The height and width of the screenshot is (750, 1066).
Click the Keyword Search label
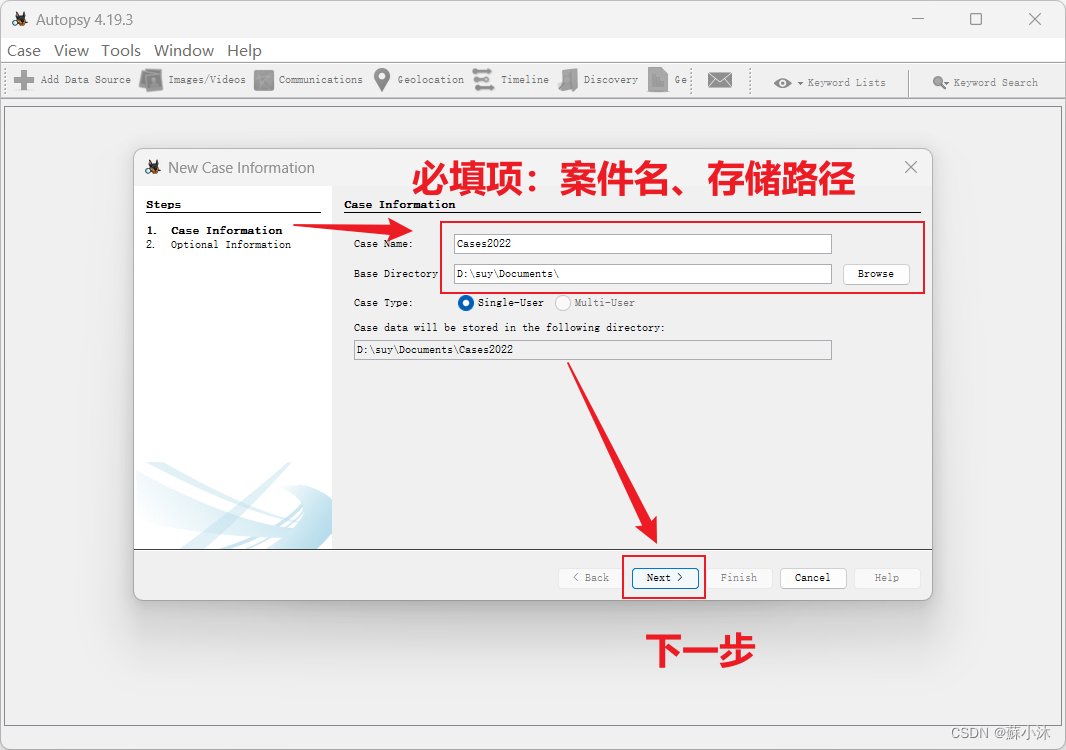point(995,82)
